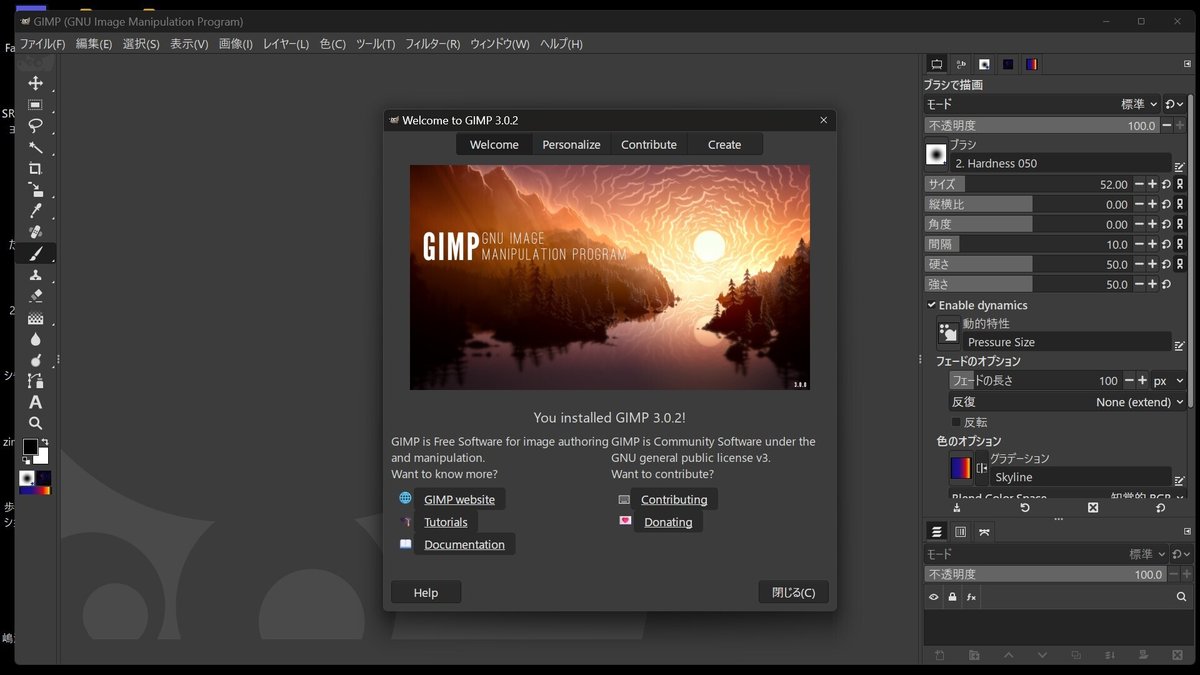Click the Hardness 050 brush thumbnail
Screen dimensions: 1200x675
point(937,154)
